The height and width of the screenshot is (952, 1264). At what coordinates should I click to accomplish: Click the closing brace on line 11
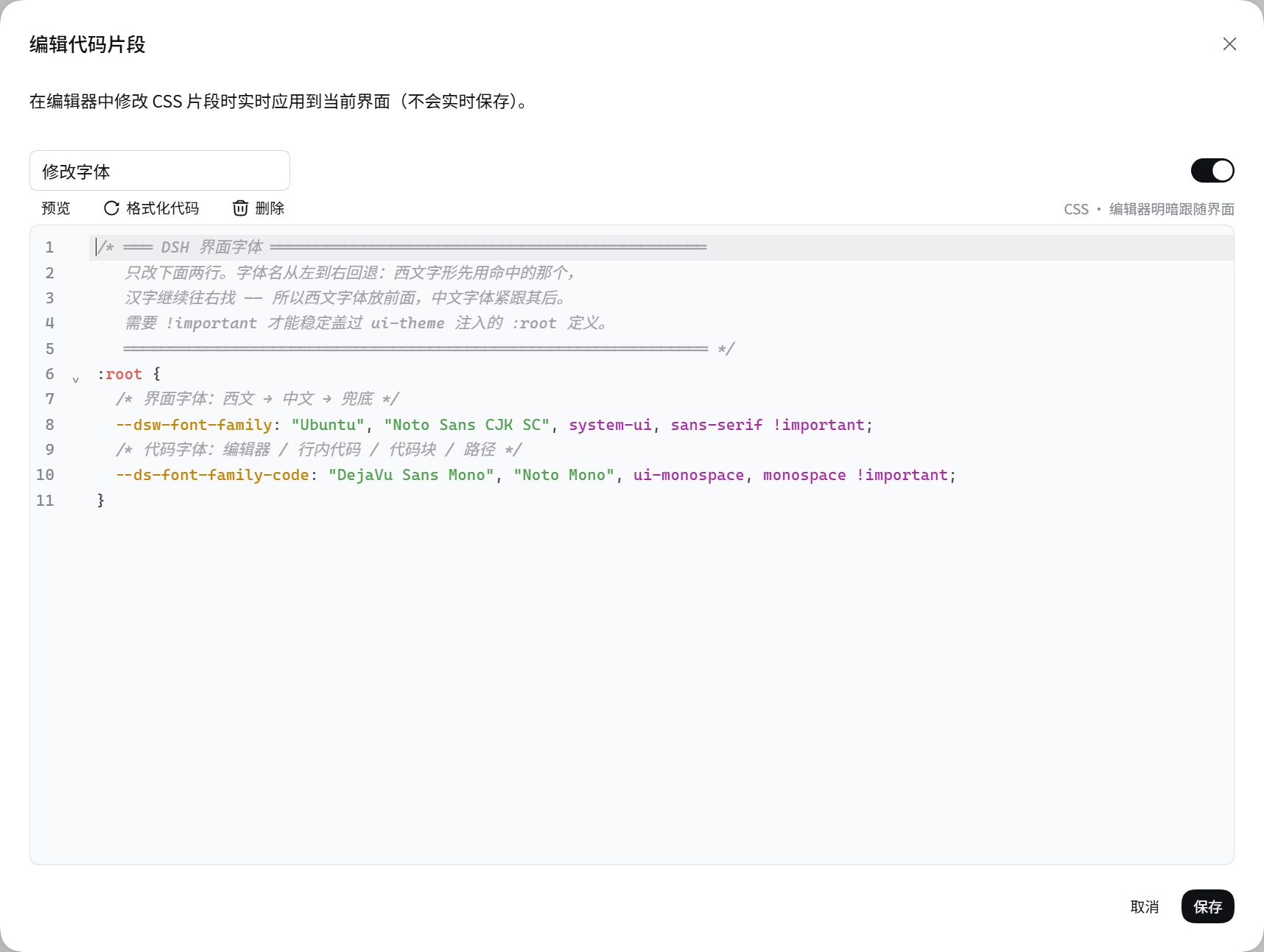[101, 501]
